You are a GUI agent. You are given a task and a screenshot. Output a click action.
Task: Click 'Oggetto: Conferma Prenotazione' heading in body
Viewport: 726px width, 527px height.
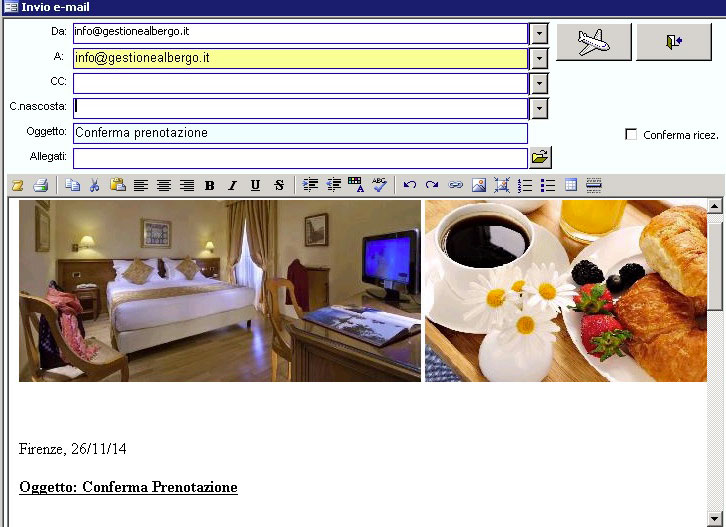click(x=128, y=487)
